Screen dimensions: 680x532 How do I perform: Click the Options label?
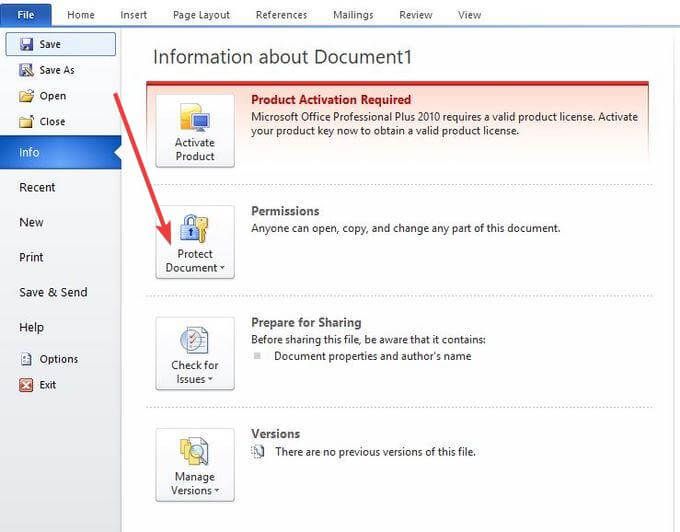59,359
